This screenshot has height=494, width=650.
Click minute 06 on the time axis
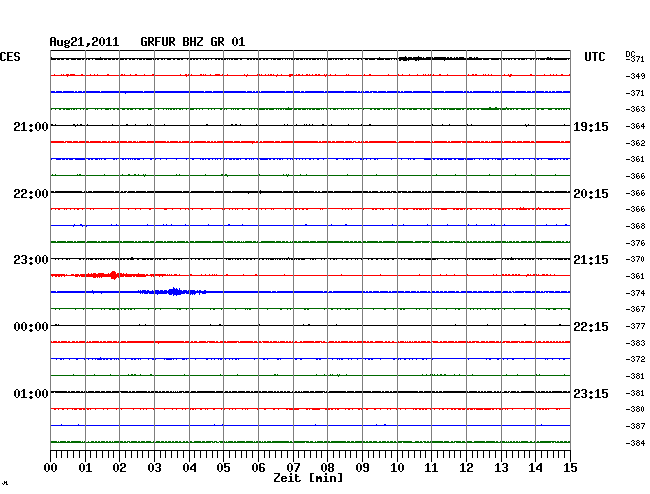(258, 468)
